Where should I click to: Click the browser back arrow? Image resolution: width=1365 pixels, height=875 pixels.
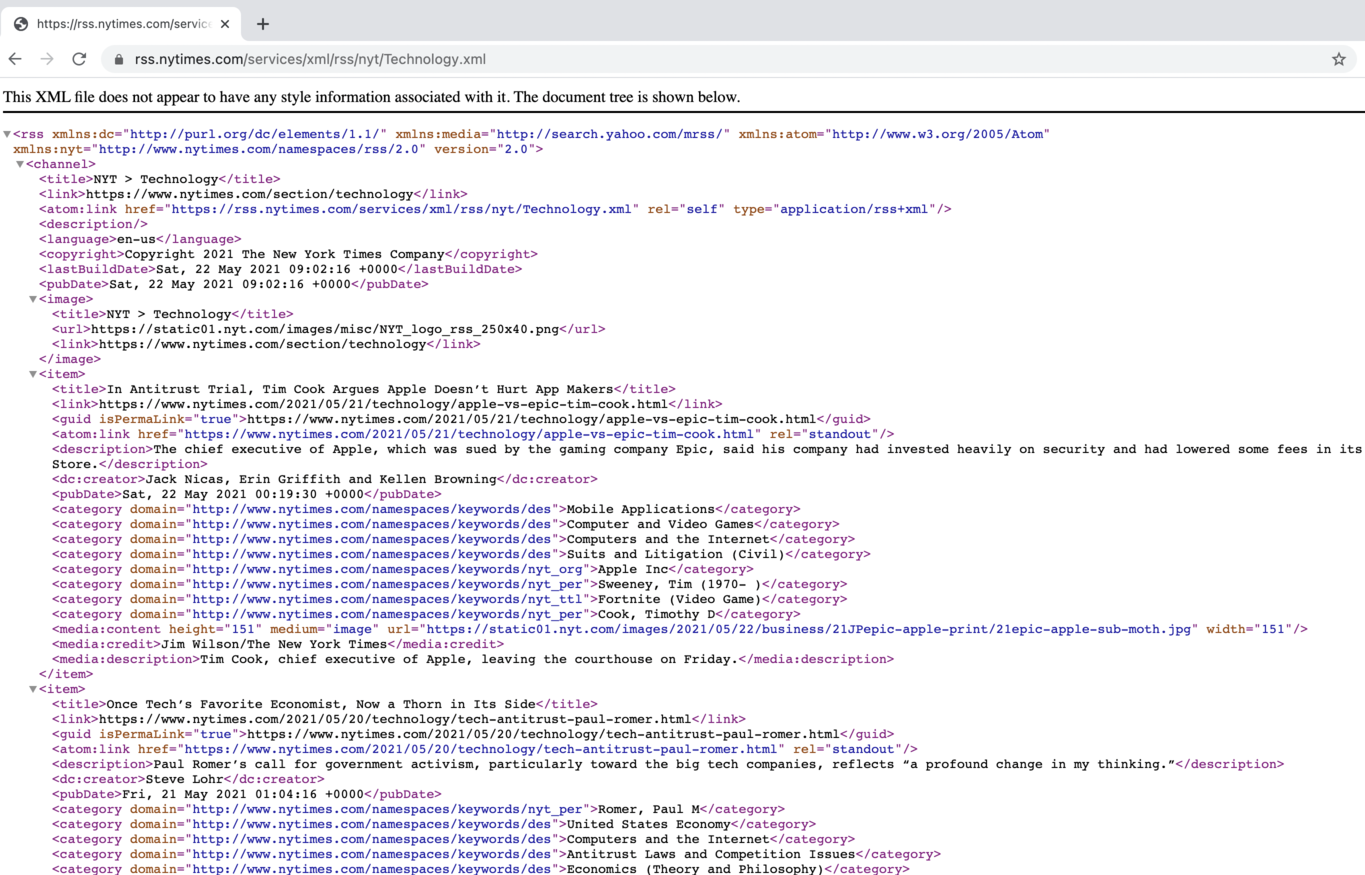coord(15,59)
